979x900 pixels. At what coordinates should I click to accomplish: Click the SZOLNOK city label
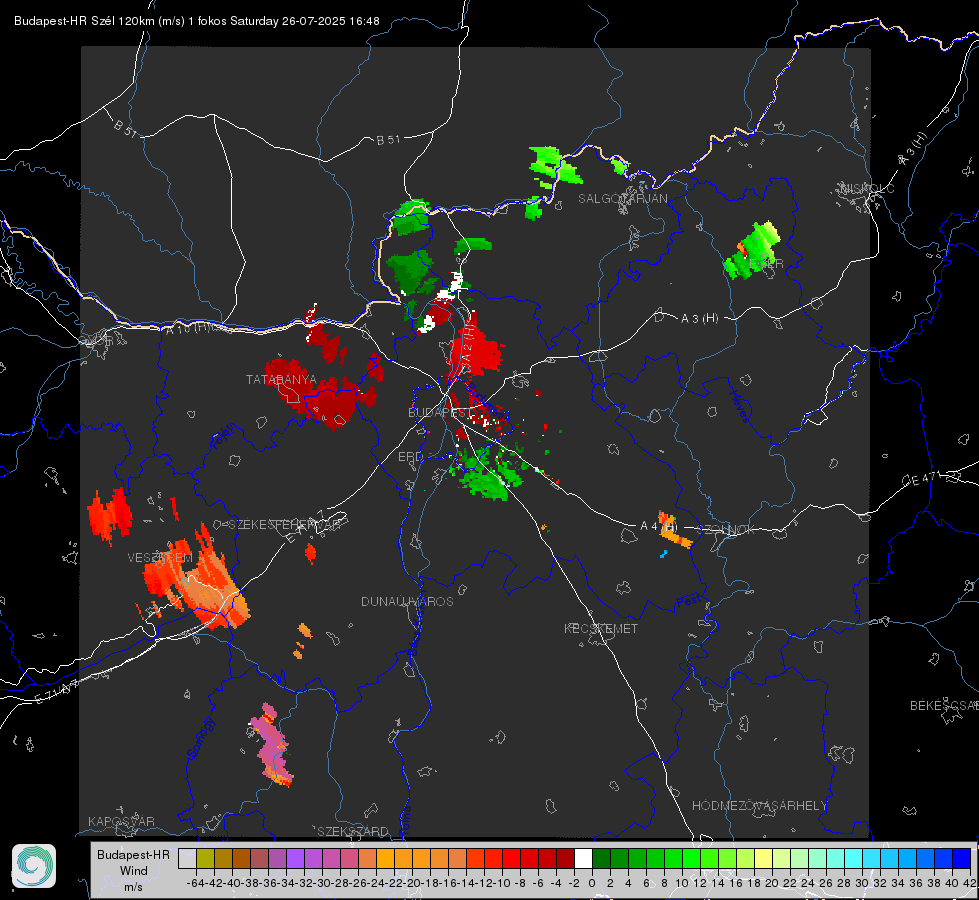(x=726, y=529)
